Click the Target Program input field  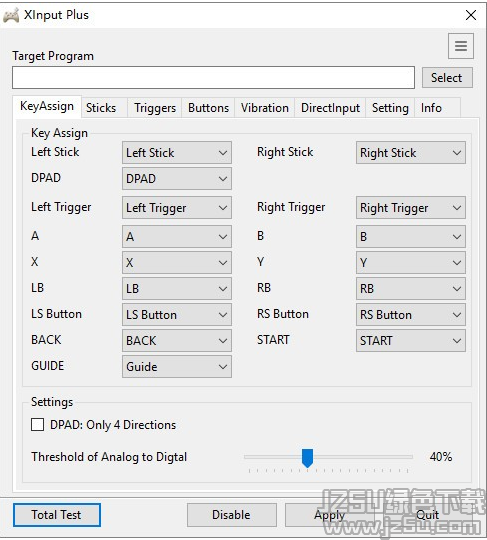[x=213, y=77]
